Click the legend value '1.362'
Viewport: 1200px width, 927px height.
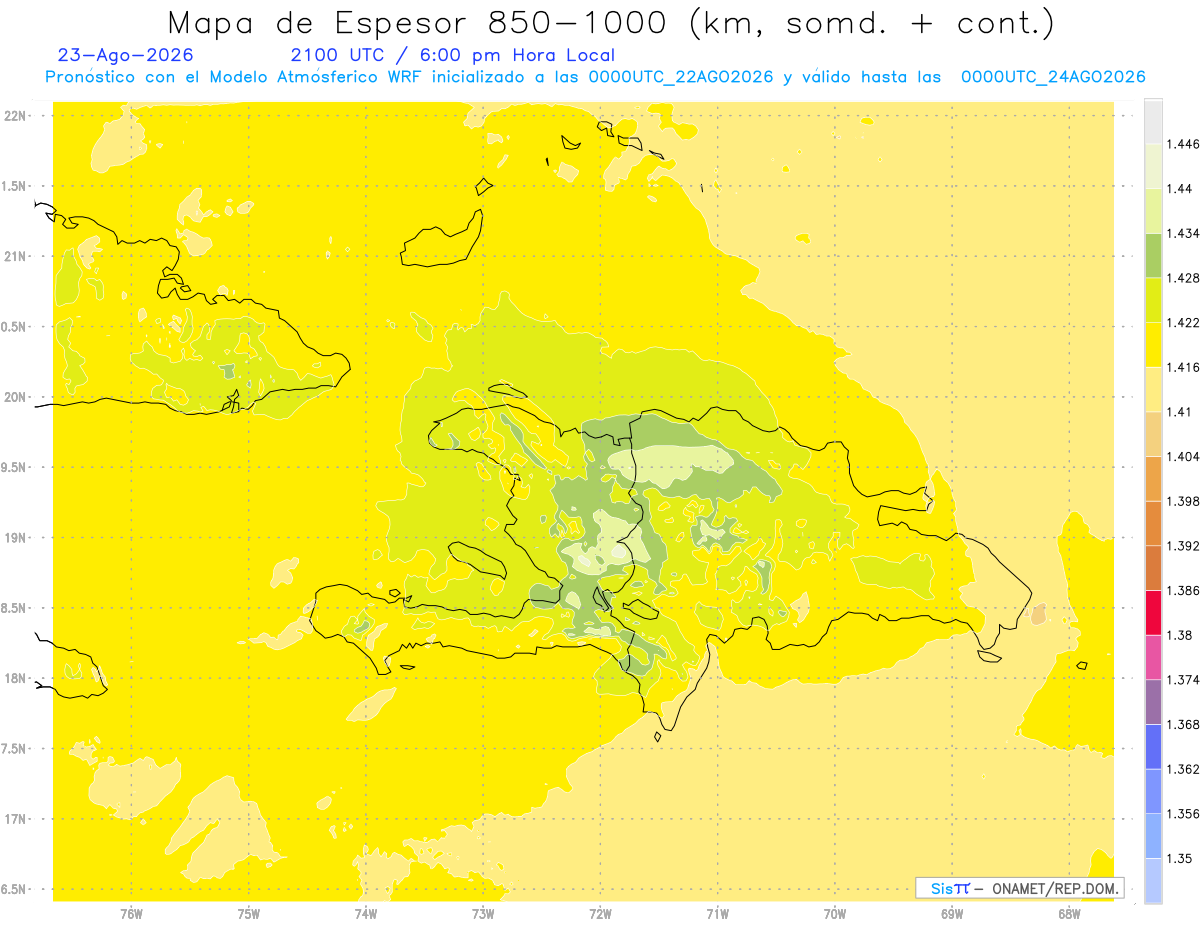(x=1185, y=768)
